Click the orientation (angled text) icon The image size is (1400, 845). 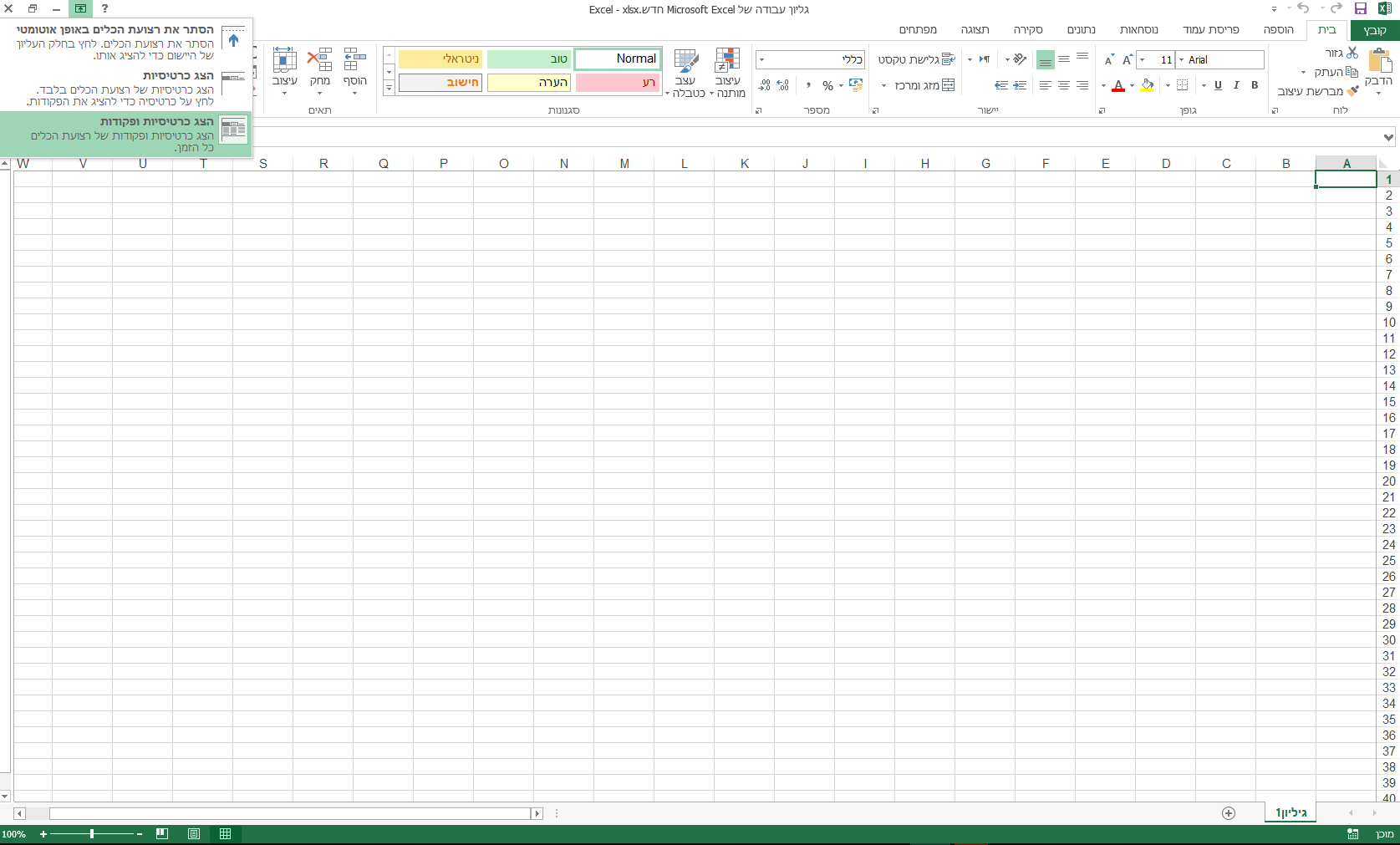click(x=1020, y=59)
